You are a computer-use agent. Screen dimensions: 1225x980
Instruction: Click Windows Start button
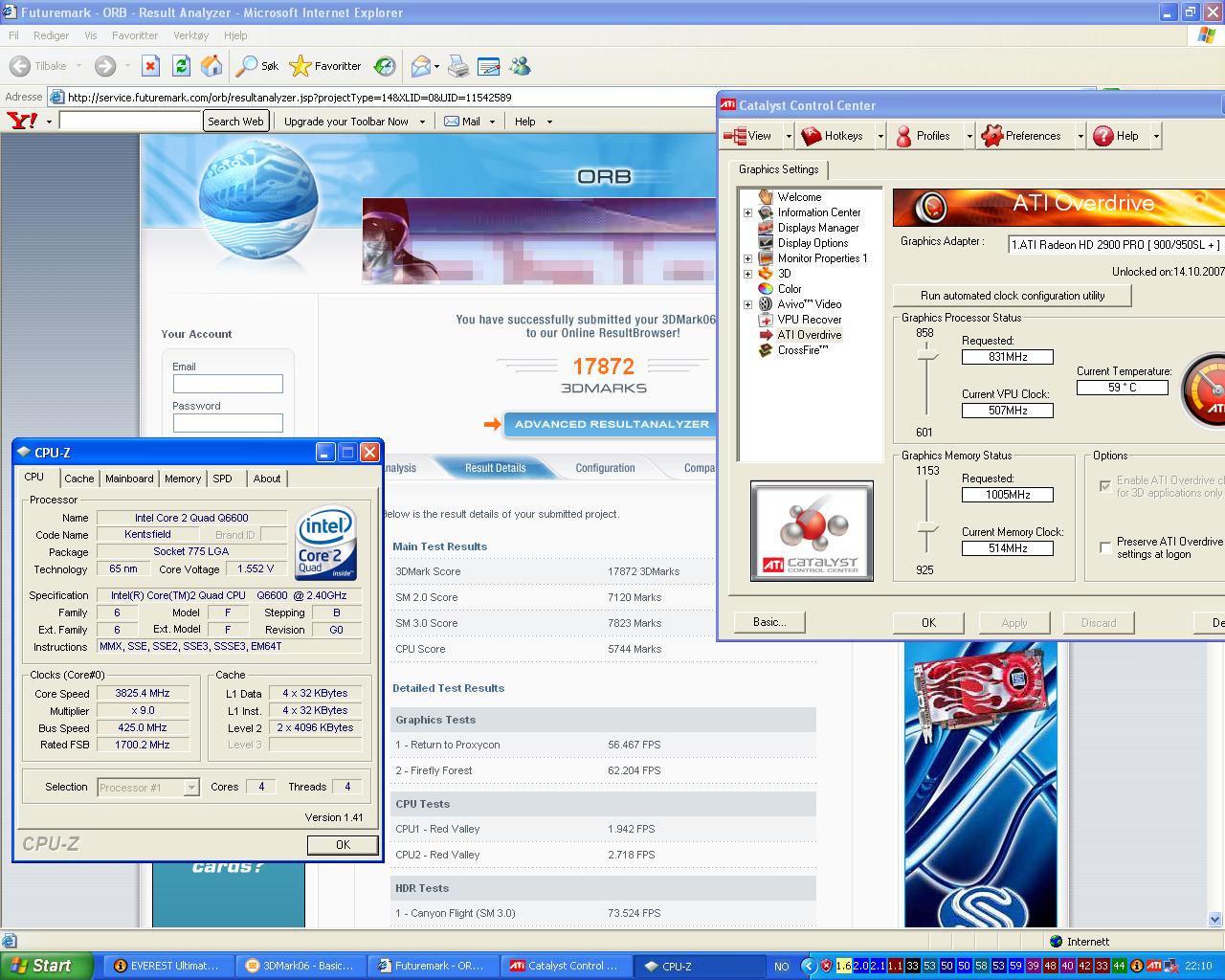pyautogui.click(x=46, y=966)
